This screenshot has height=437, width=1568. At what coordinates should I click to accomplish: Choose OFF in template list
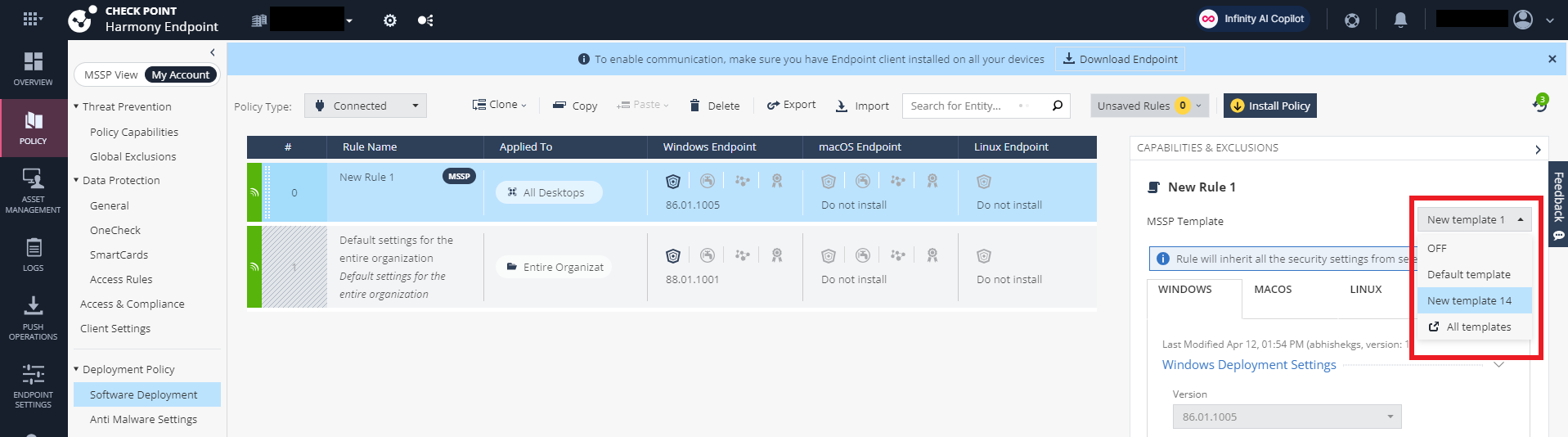tap(1475, 248)
